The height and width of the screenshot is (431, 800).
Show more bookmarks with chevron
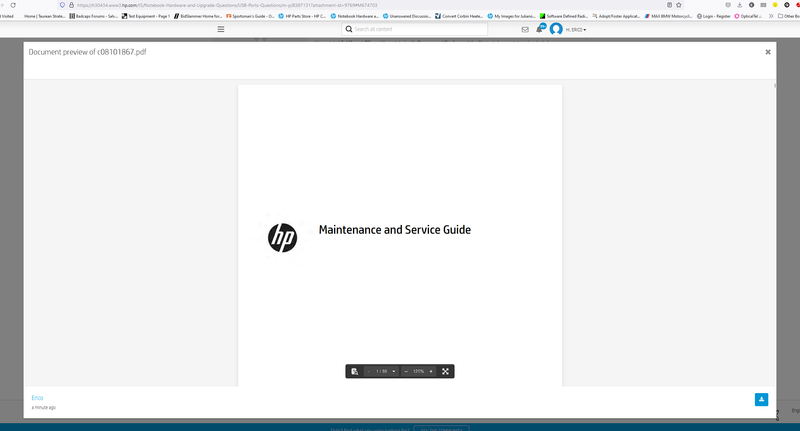coord(770,16)
